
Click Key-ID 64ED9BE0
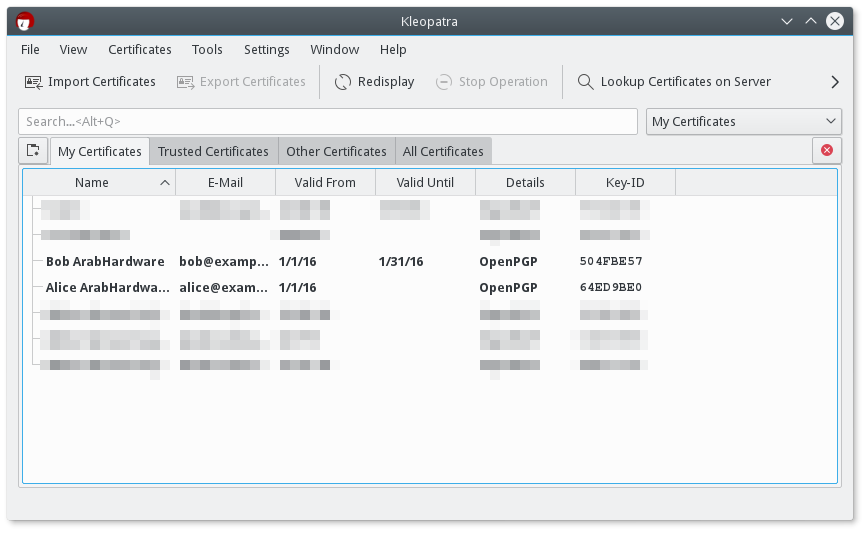click(611, 287)
